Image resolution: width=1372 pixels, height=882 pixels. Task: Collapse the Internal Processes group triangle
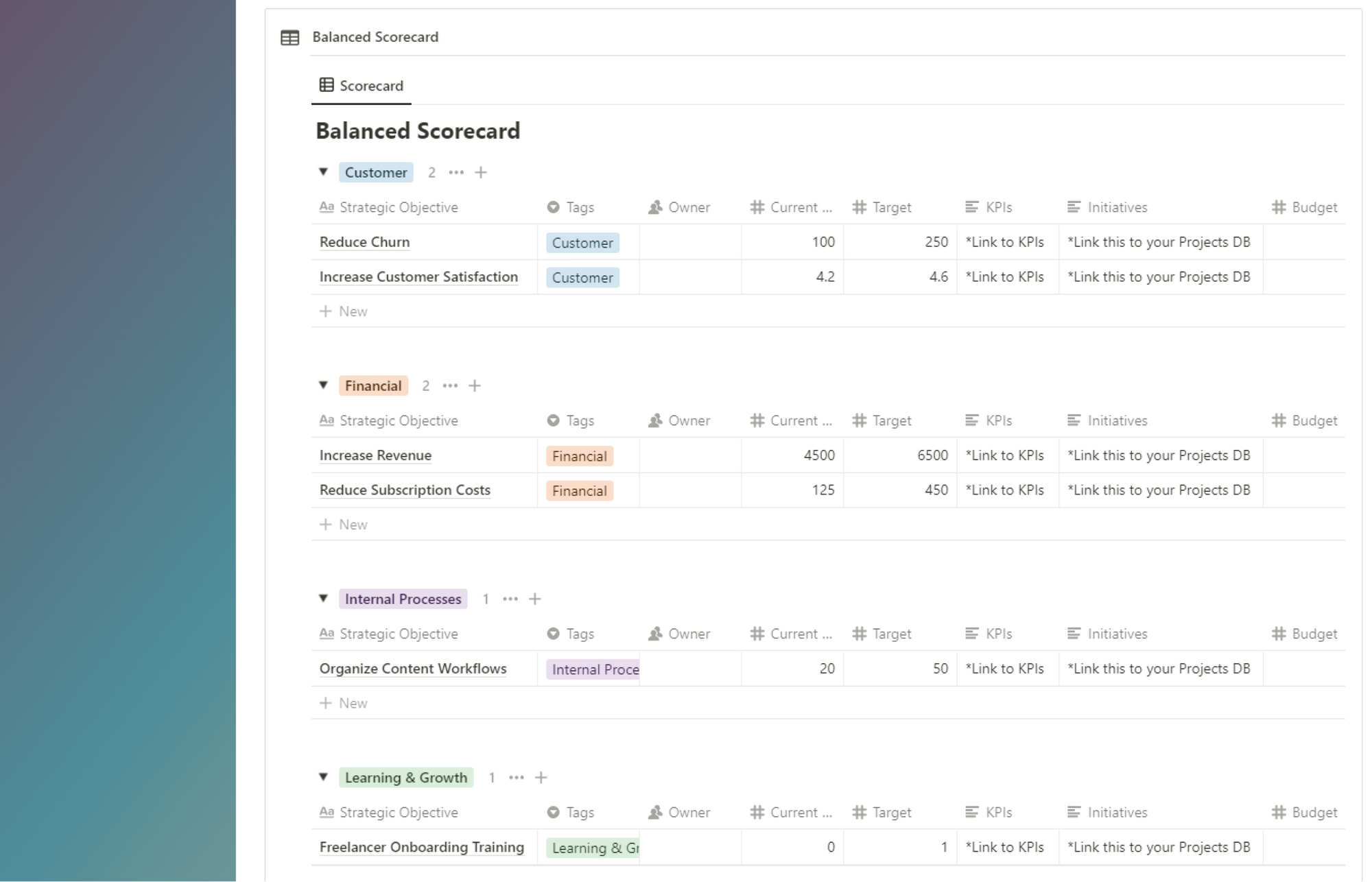pyautogui.click(x=323, y=598)
